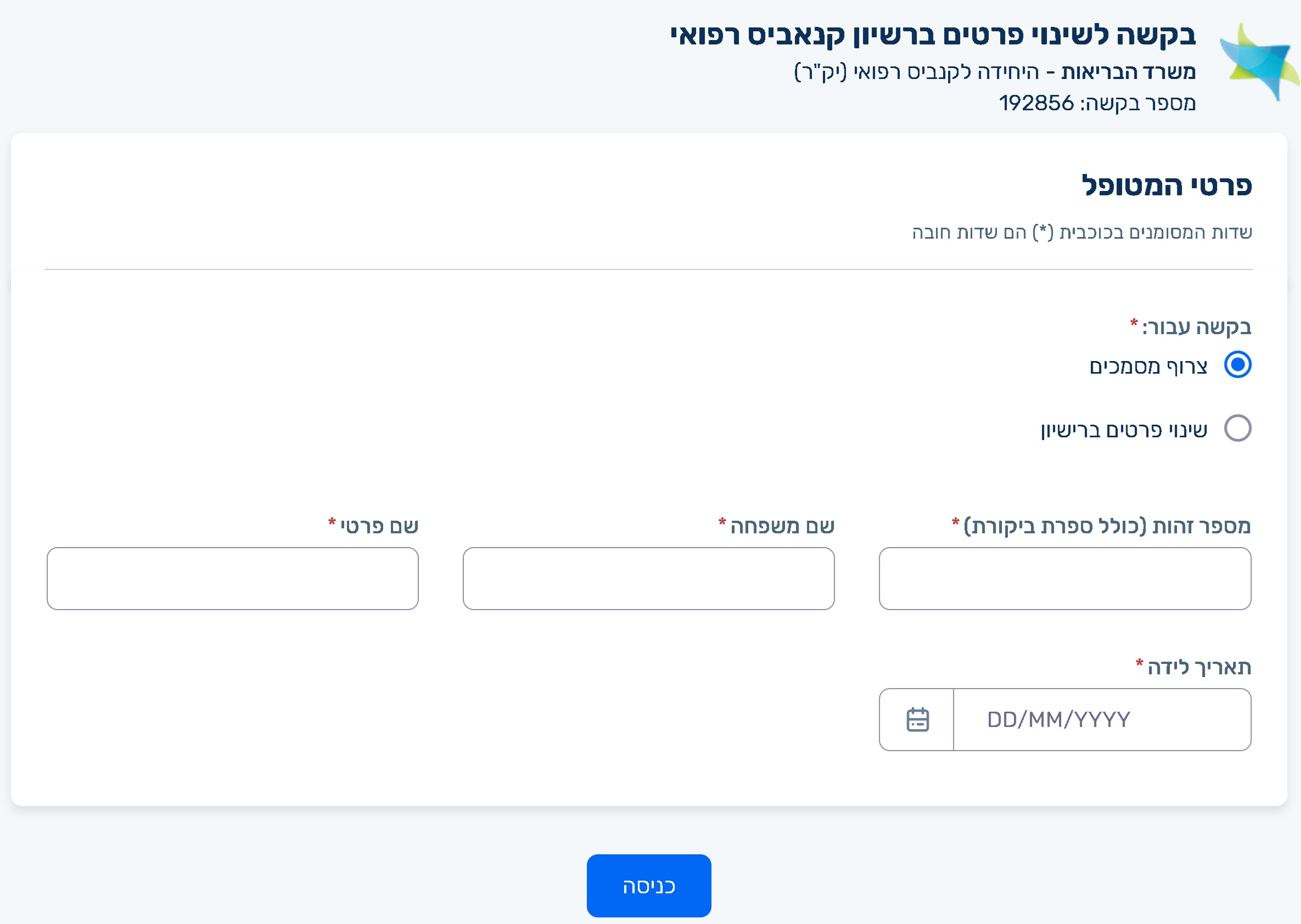Click the request number 192856 text
Viewport: 1301px width, 924px height.
pyautogui.click(x=1096, y=103)
